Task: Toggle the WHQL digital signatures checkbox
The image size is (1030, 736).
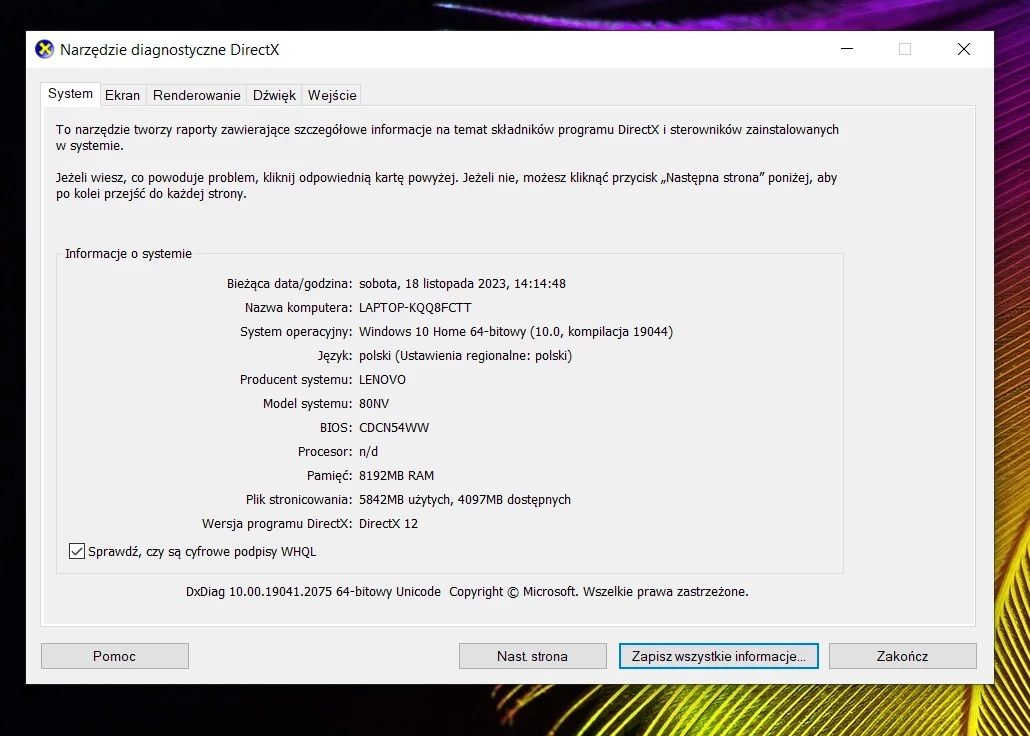Action: [x=77, y=551]
